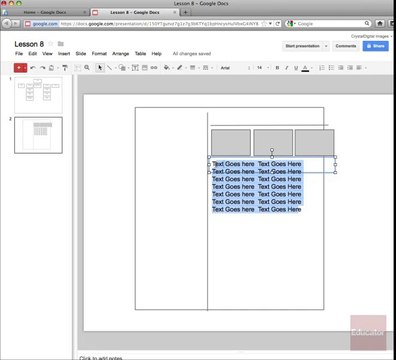Open the new slide layout dropdown arrow
Viewport: 396px width, 360px height.
(25, 68)
